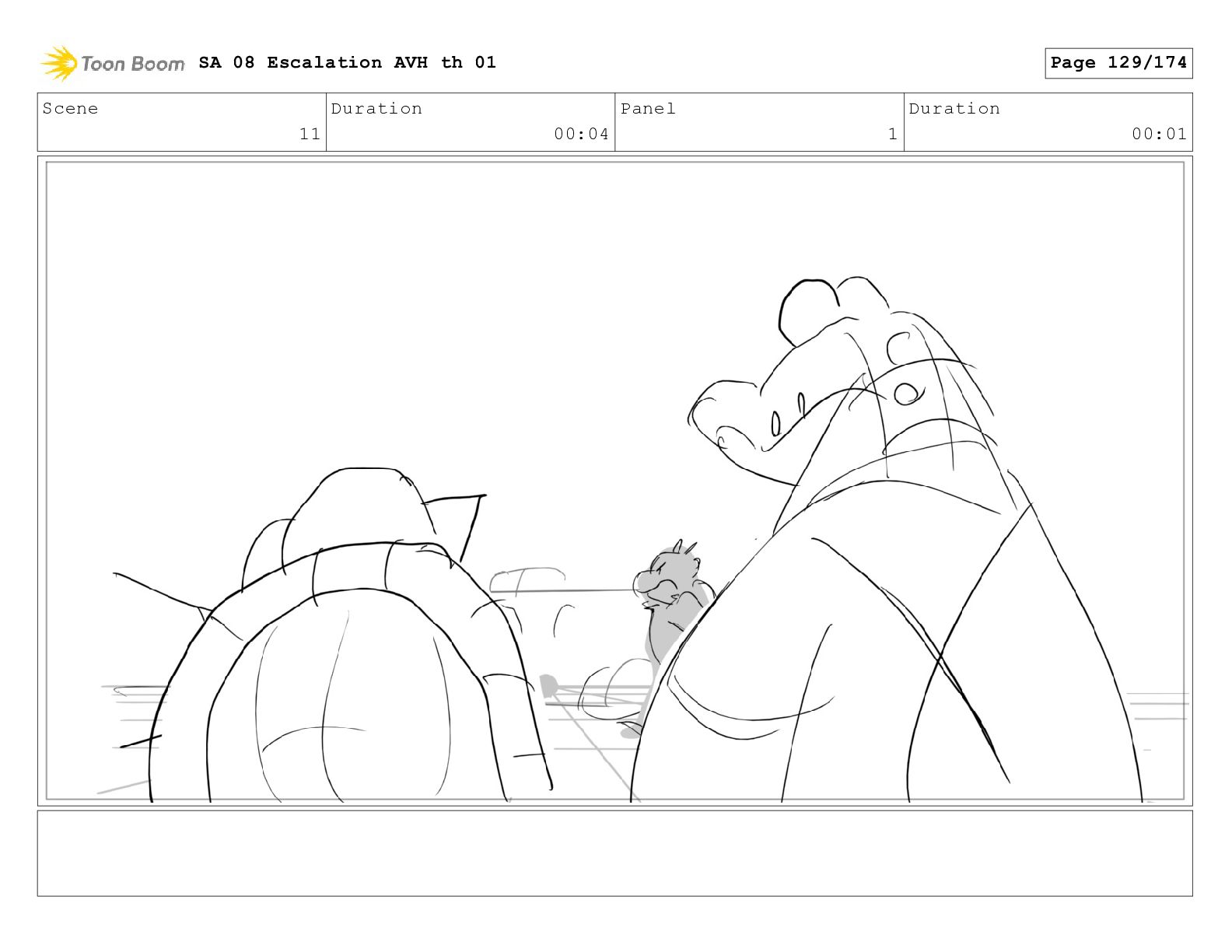Click the empty notes box below the panel
This screenshot has width=1232, height=952.
pyautogui.click(x=615, y=853)
